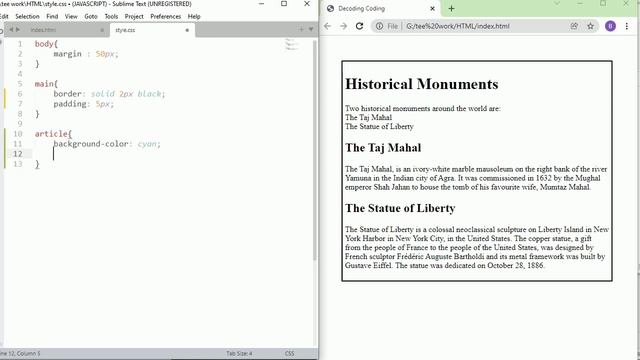Select the Decoding Coding browser tab
The image size is (640, 360).
tap(381, 9)
